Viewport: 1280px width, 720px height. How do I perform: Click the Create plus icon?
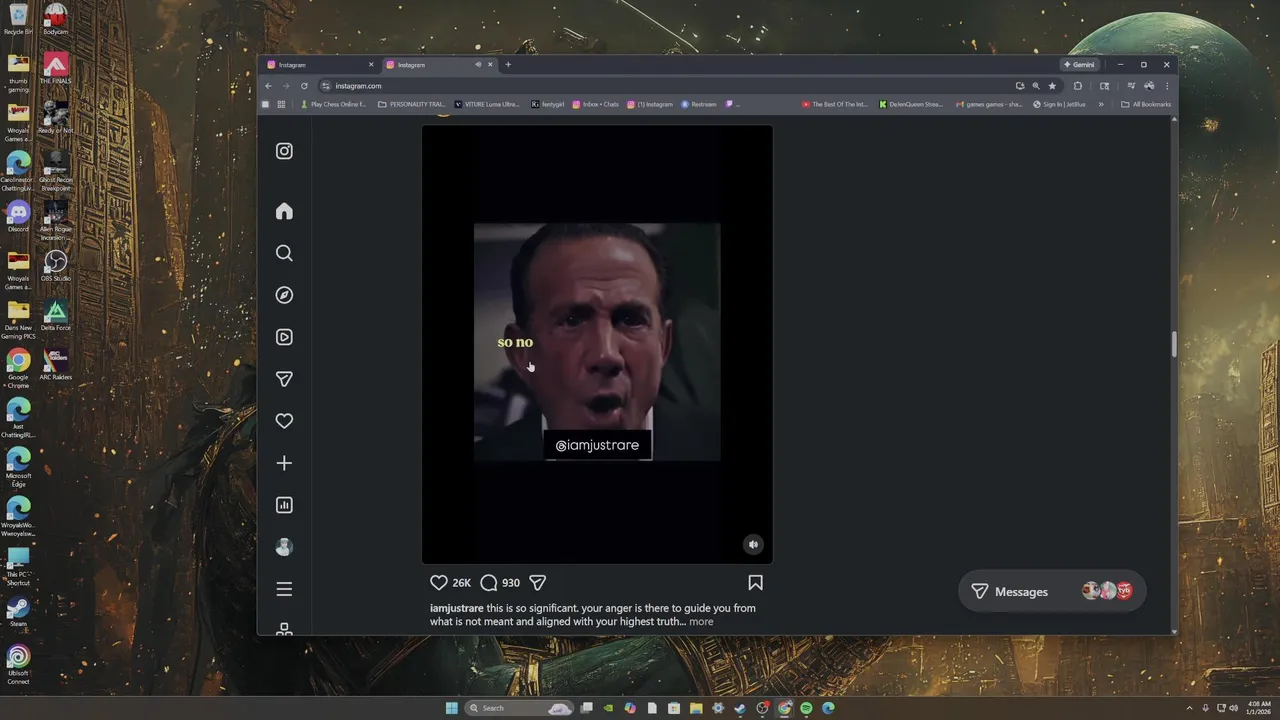click(284, 463)
